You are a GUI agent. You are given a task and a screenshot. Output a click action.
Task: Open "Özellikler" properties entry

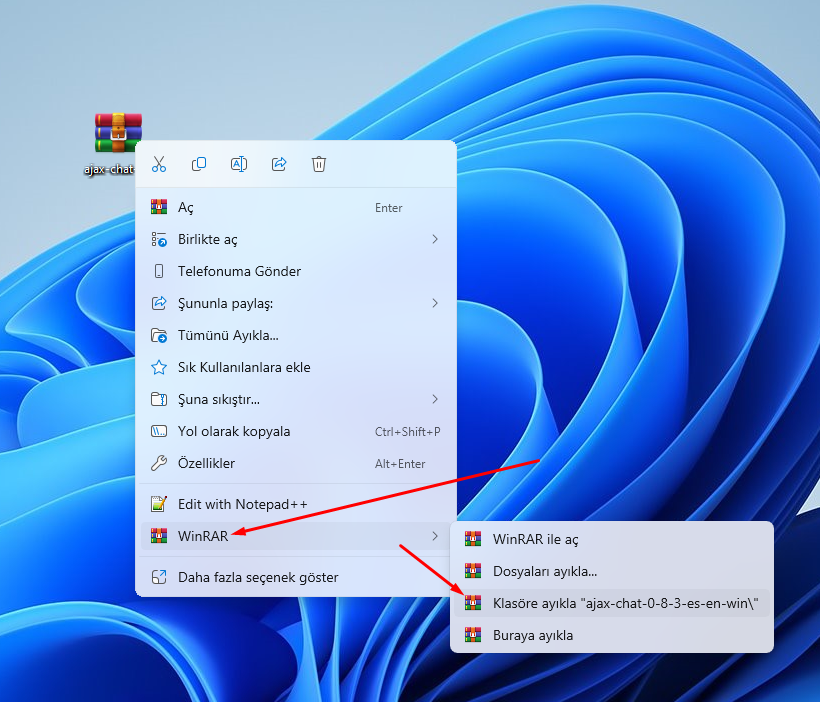click(295, 463)
